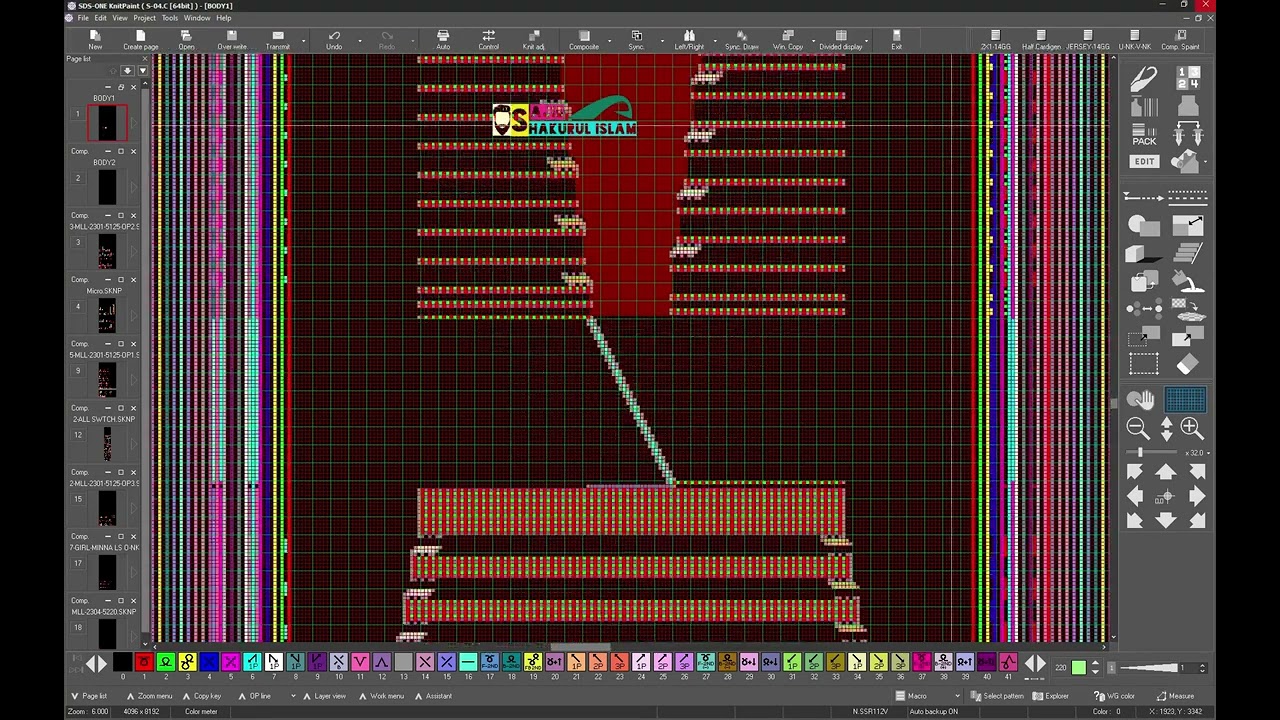Click the Half Cardigan preset button
Viewport: 1280px width, 720px height.
tap(1041, 40)
